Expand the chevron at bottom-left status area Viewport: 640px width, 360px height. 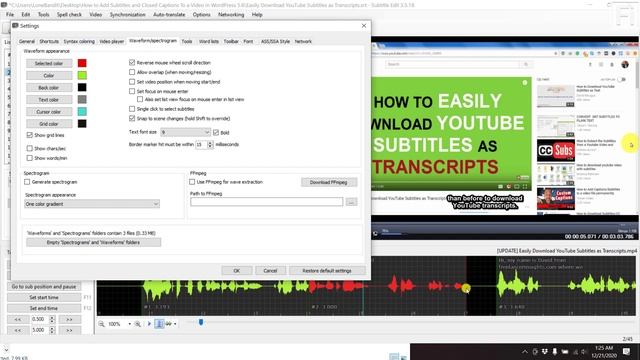(x=6, y=350)
